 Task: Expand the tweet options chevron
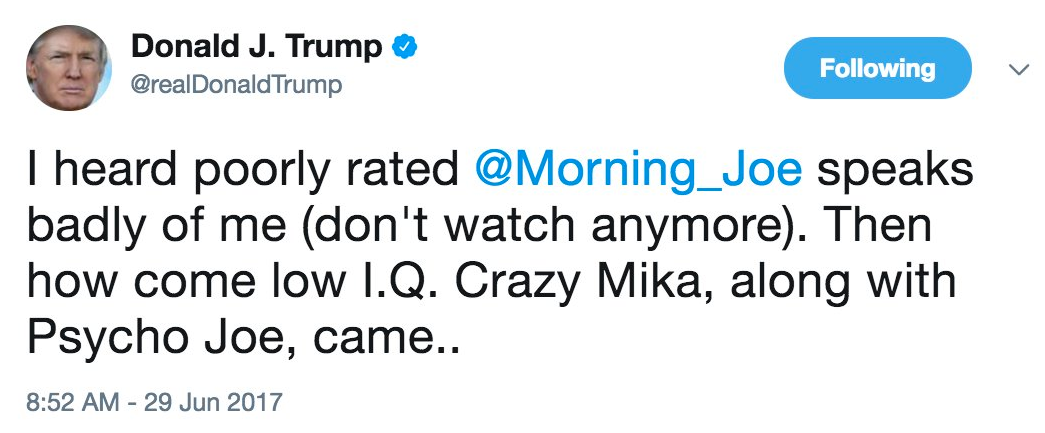pyautogui.click(x=1018, y=70)
